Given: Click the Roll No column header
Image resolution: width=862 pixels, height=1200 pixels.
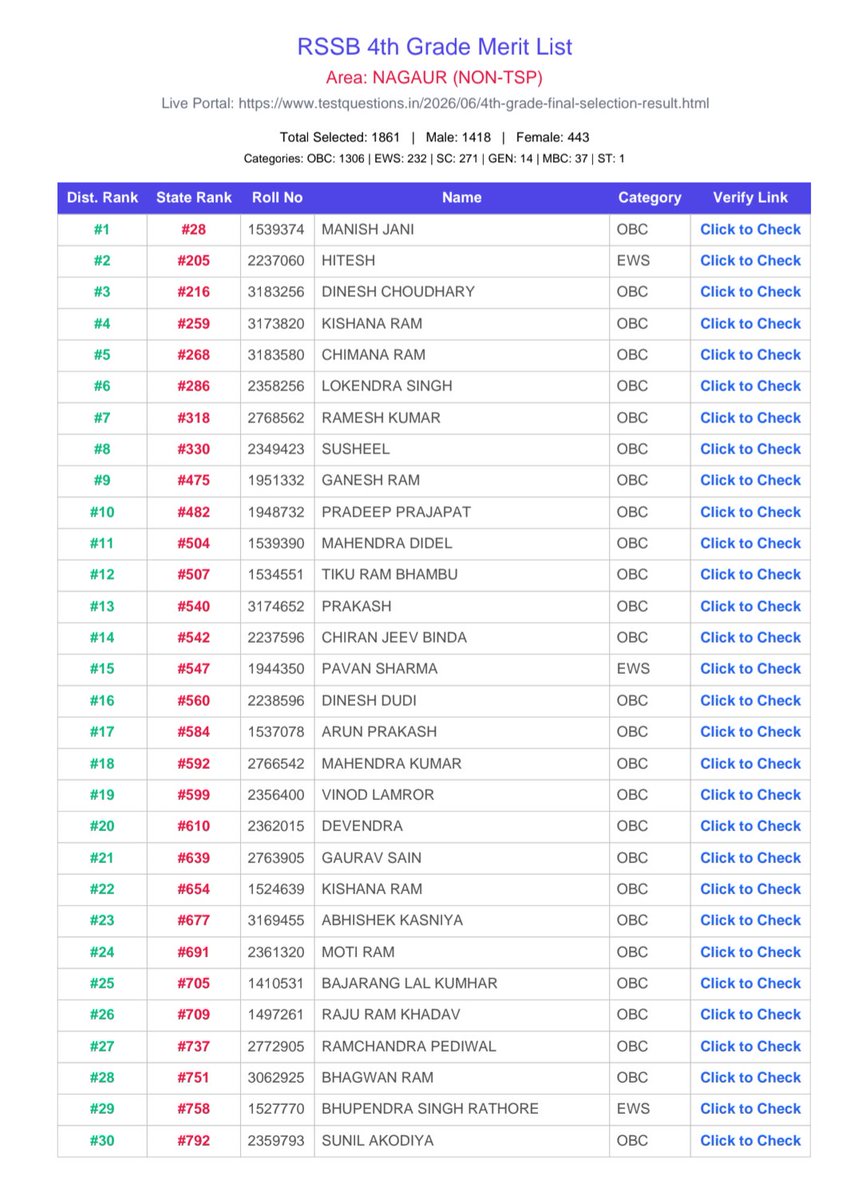Looking at the screenshot, I should (x=277, y=198).
